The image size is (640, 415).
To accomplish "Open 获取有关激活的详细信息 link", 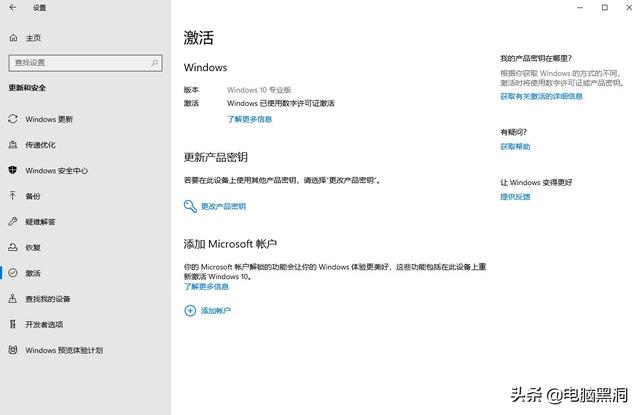I will (541, 96).
